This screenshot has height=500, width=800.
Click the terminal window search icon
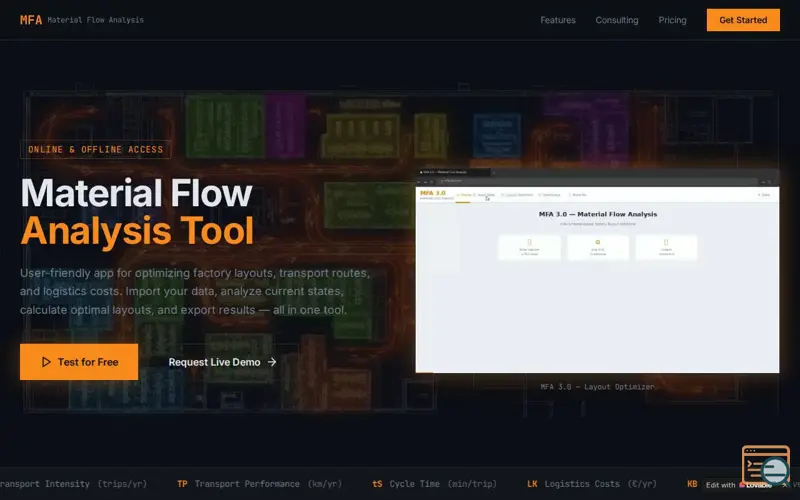pos(766,466)
